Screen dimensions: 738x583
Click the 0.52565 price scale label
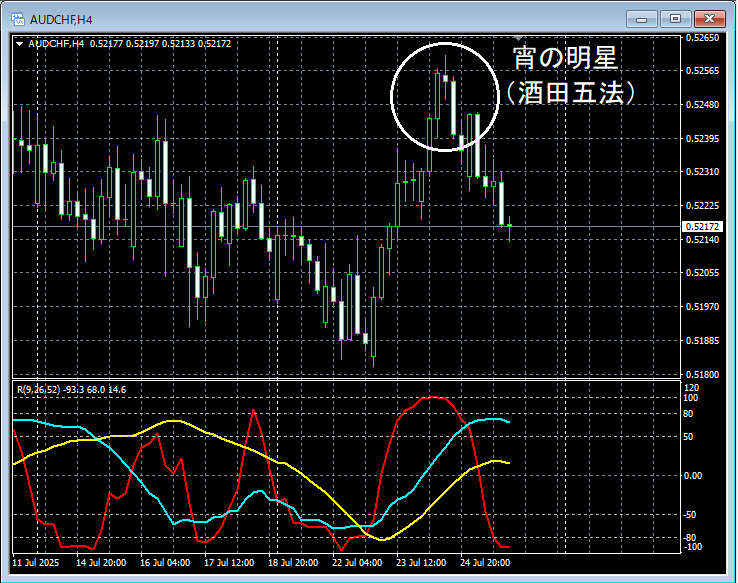point(703,71)
